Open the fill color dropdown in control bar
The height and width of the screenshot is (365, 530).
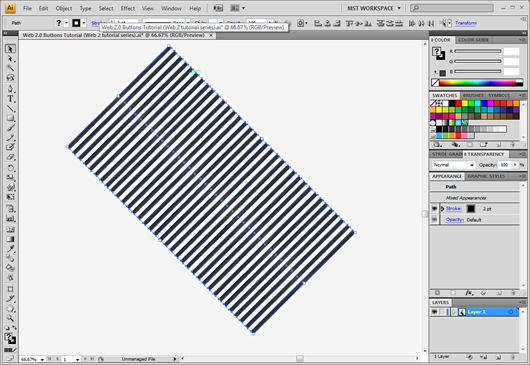pos(66,23)
